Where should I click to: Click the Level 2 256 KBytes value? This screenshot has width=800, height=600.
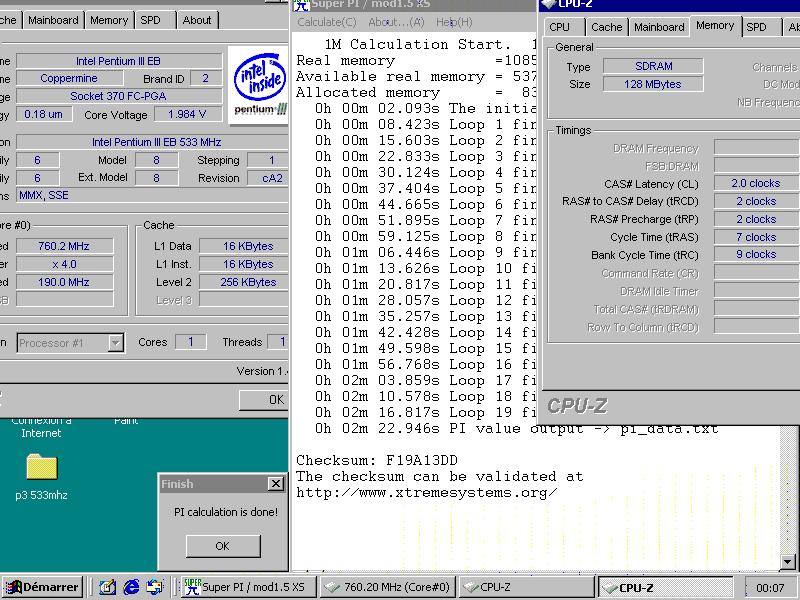(x=244, y=282)
